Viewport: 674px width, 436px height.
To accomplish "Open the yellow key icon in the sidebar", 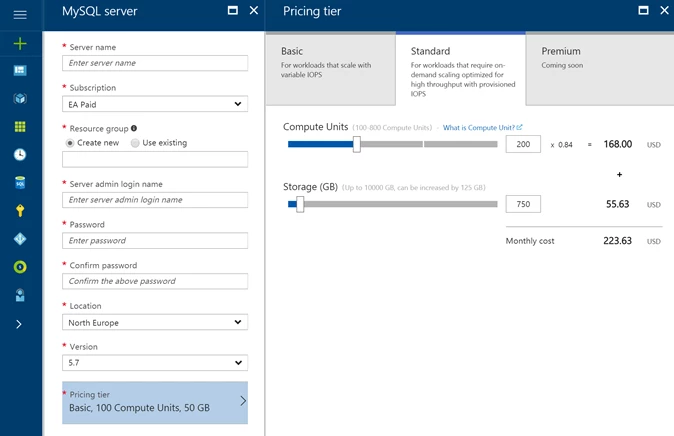I will pos(20,211).
